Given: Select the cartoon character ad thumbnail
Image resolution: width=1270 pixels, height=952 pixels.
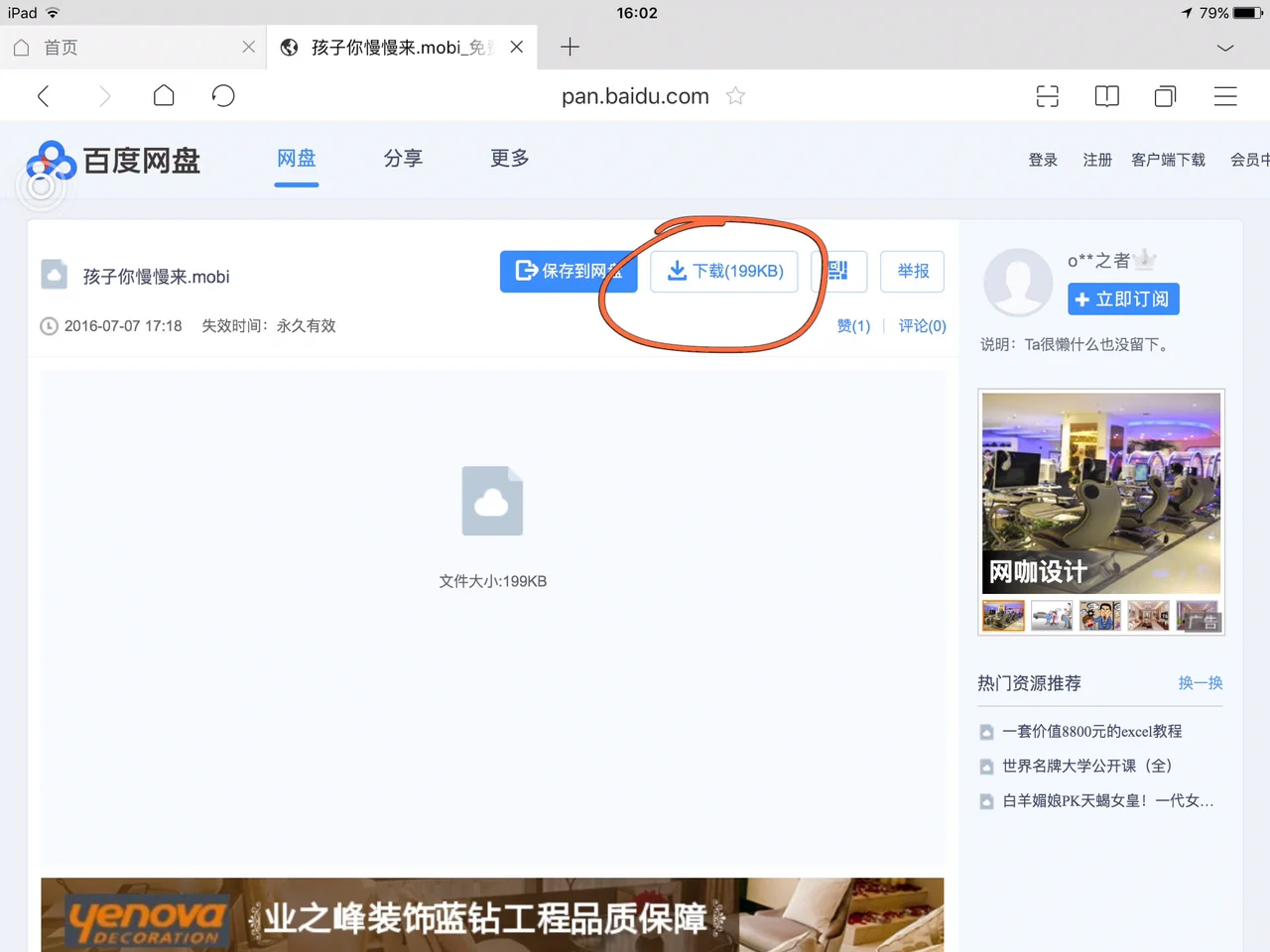Looking at the screenshot, I should 1100,616.
